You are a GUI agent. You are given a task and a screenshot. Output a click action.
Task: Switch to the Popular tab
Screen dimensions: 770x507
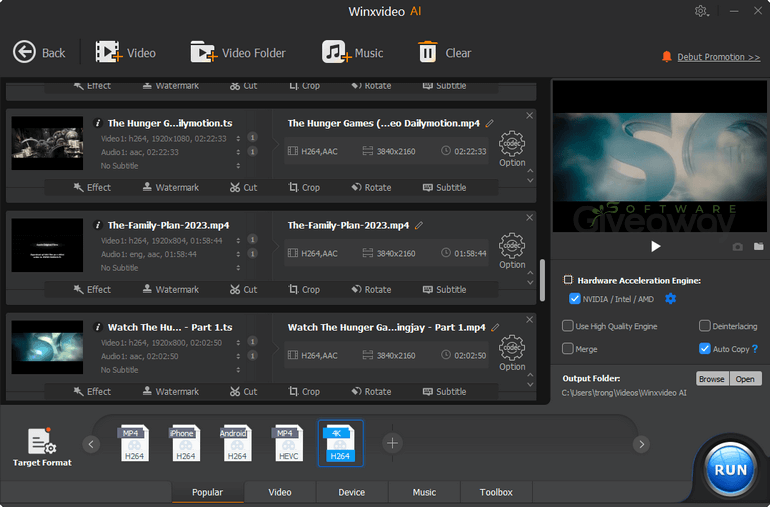coord(207,492)
